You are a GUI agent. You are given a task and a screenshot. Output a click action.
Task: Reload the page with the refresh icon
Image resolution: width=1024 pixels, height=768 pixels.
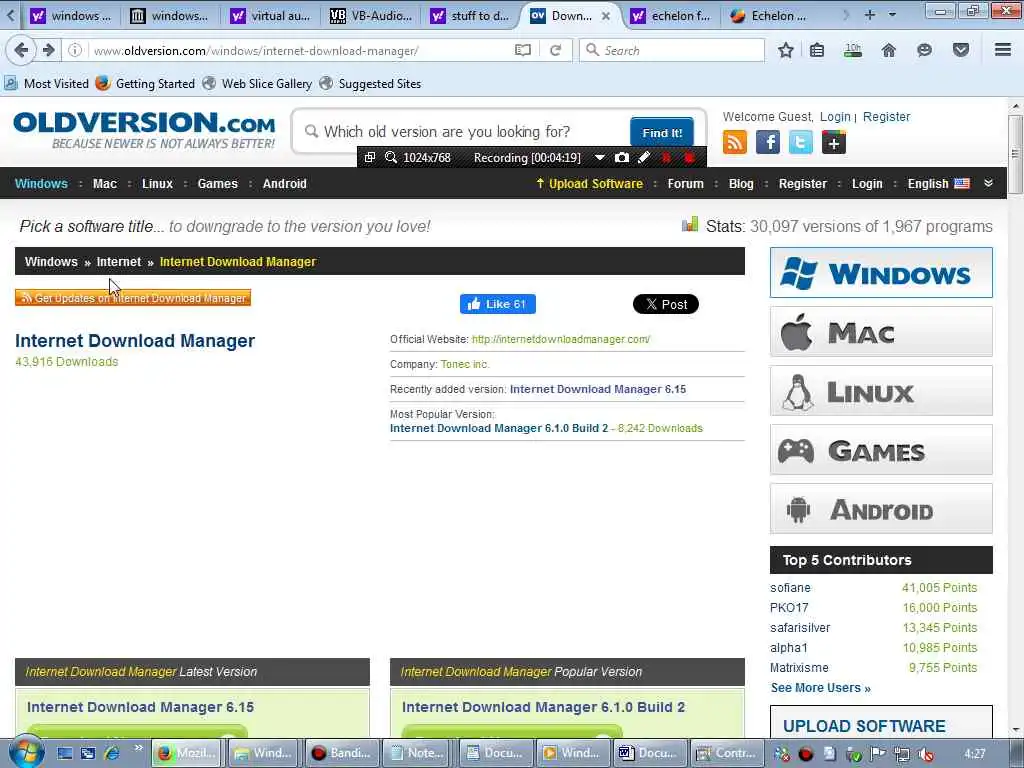(x=556, y=50)
